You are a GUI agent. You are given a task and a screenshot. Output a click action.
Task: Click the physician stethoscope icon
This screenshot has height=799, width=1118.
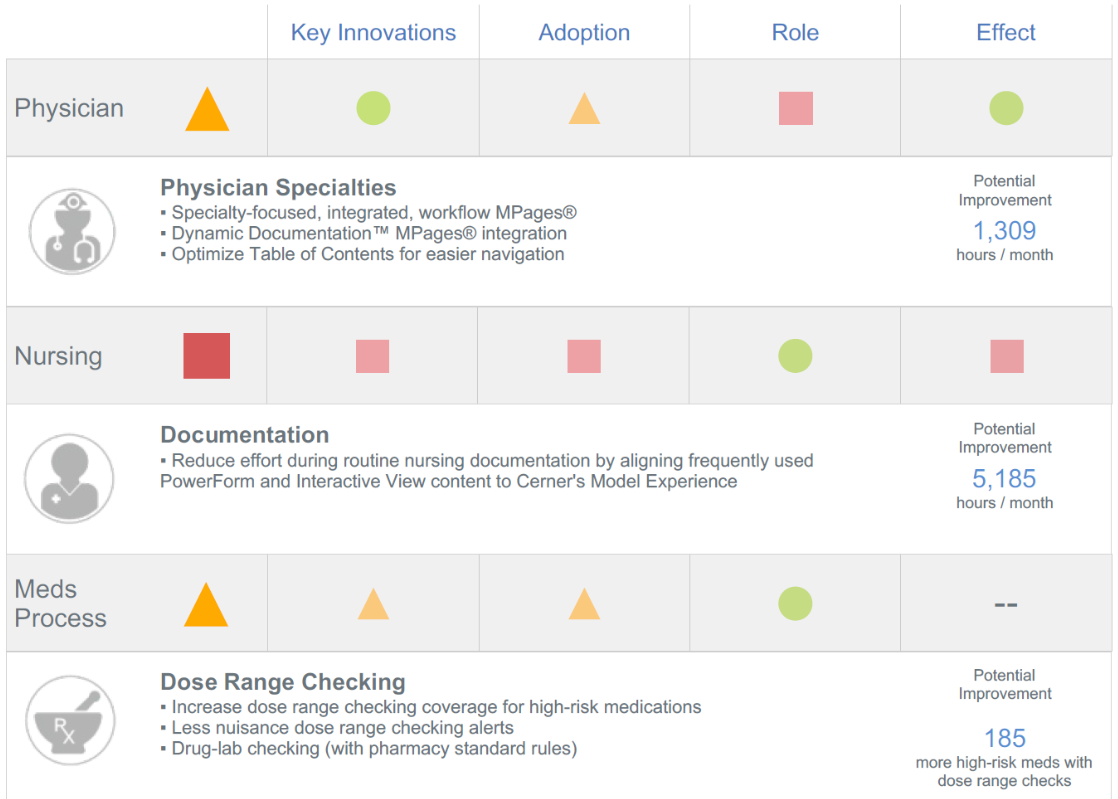tap(72, 231)
